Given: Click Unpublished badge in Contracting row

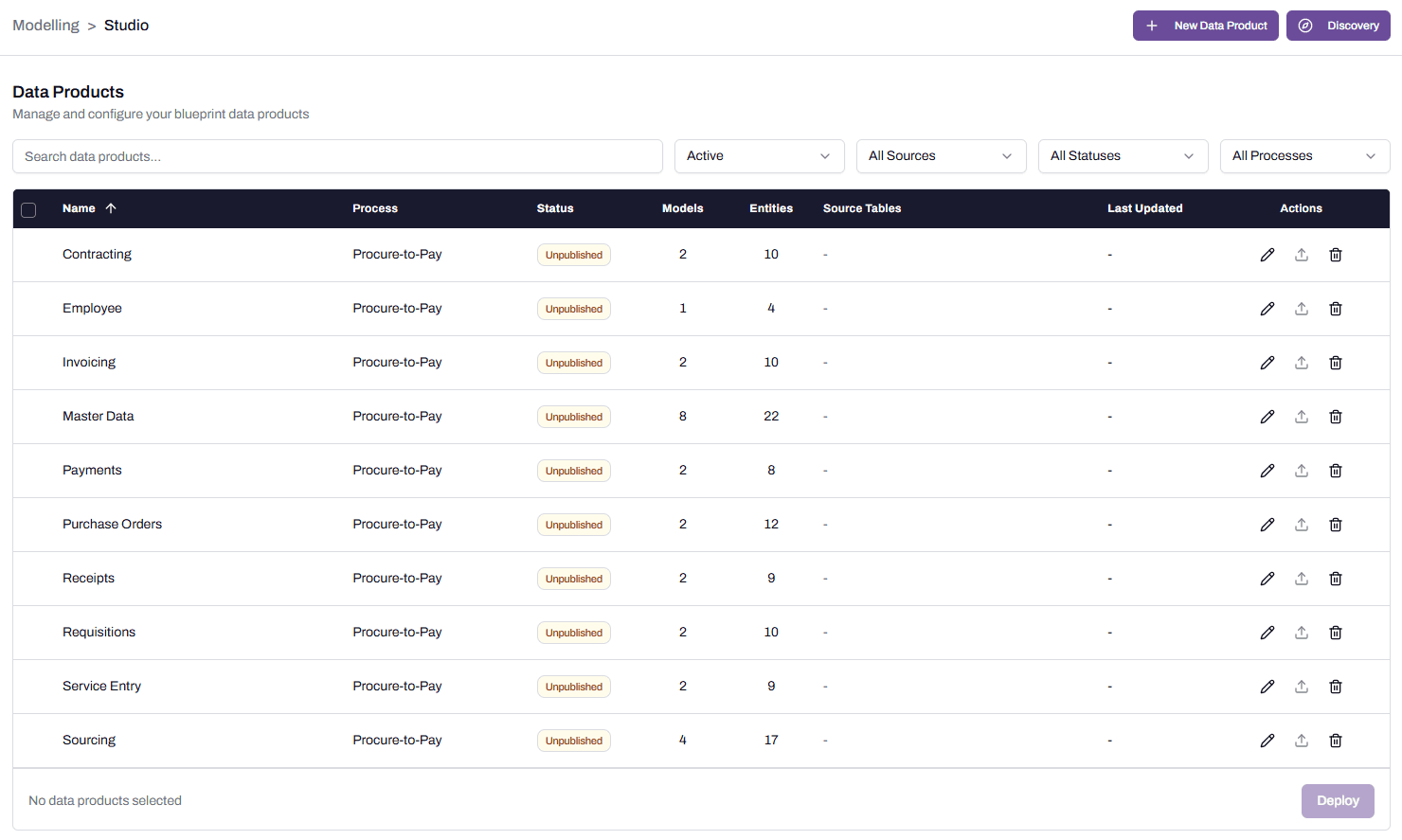Looking at the screenshot, I should tap(574, 255).
